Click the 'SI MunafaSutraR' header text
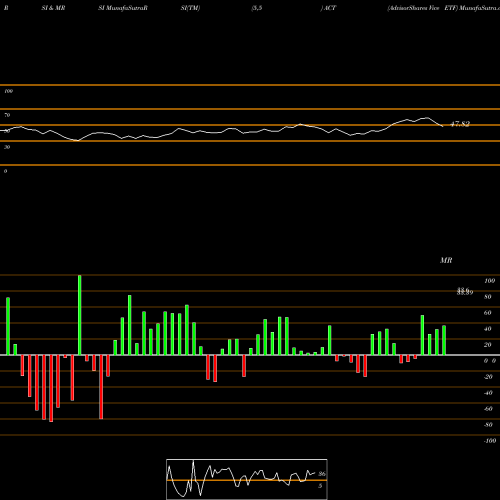The height and width of the screenshot is (500, 500). (123, 8)
